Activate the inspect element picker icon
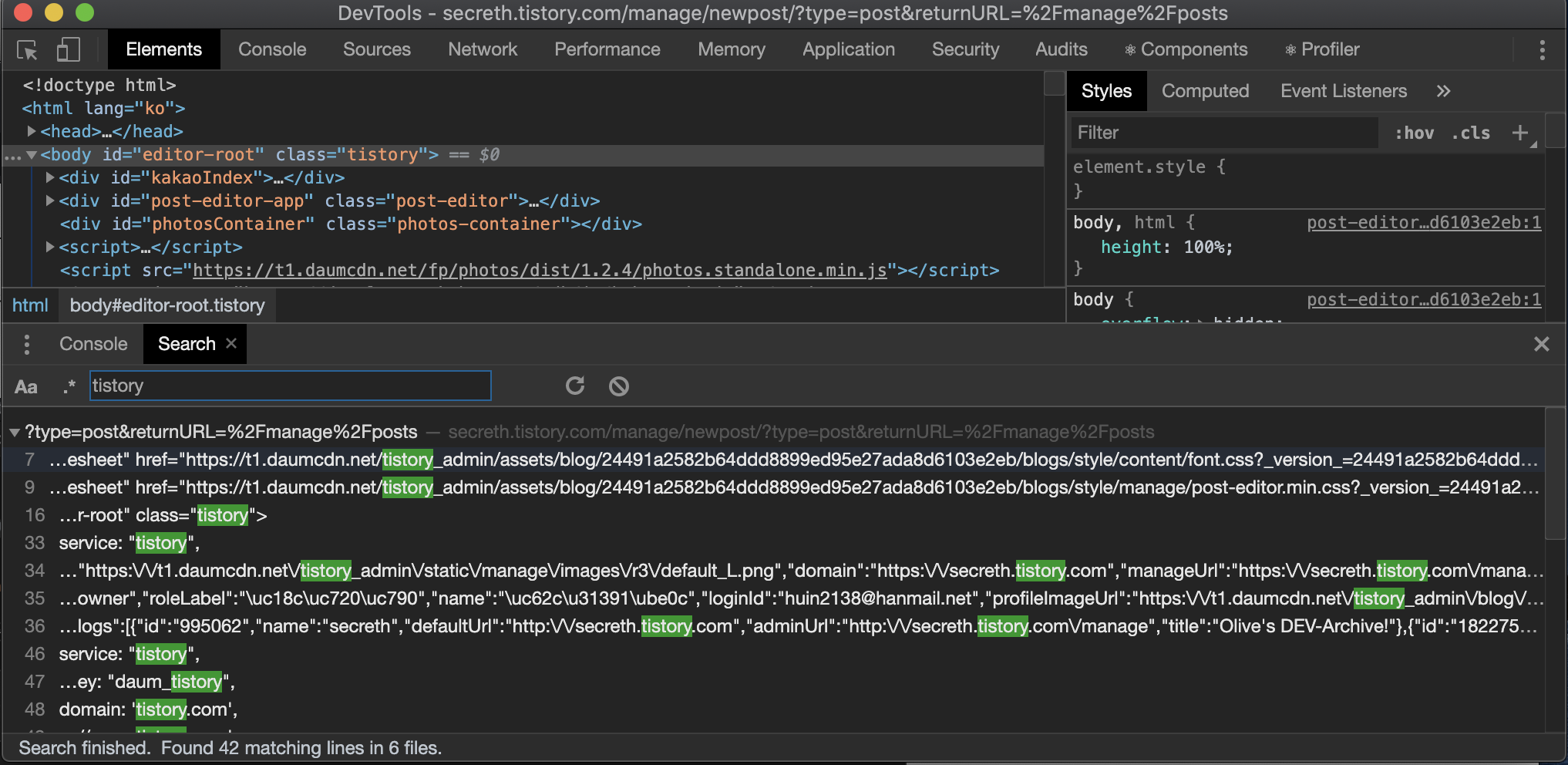Image resolution: width=1568 pixels, height=765 pixels. [27, 50]
